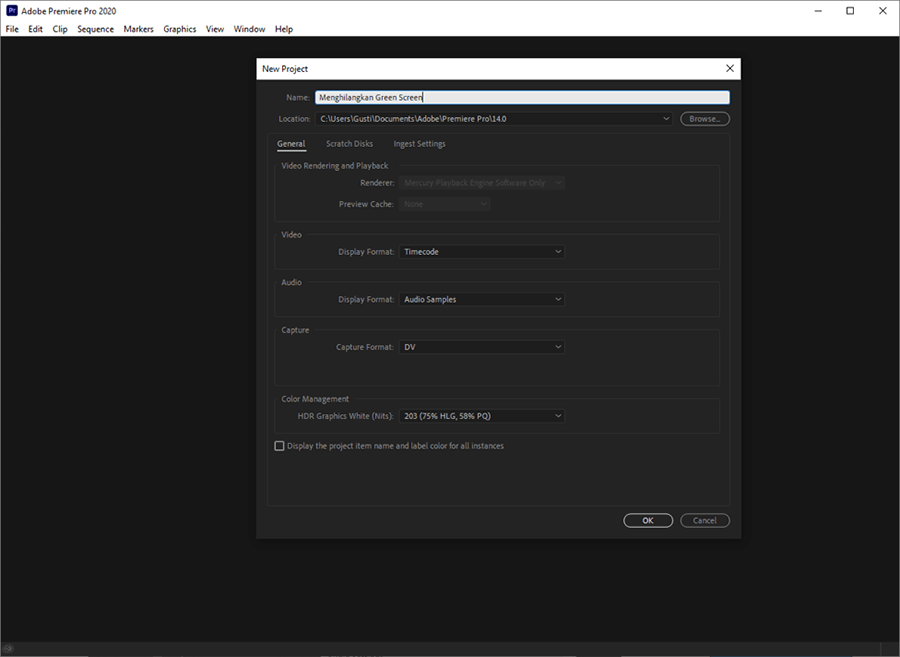
Task: Click the disabled Renderer dropdown
Action: (x=482, y=183)
